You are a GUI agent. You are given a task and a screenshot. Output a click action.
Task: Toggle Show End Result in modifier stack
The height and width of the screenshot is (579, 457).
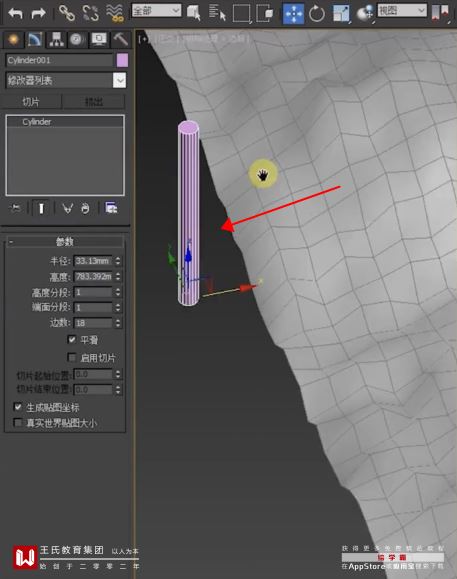tap(41, 209)
